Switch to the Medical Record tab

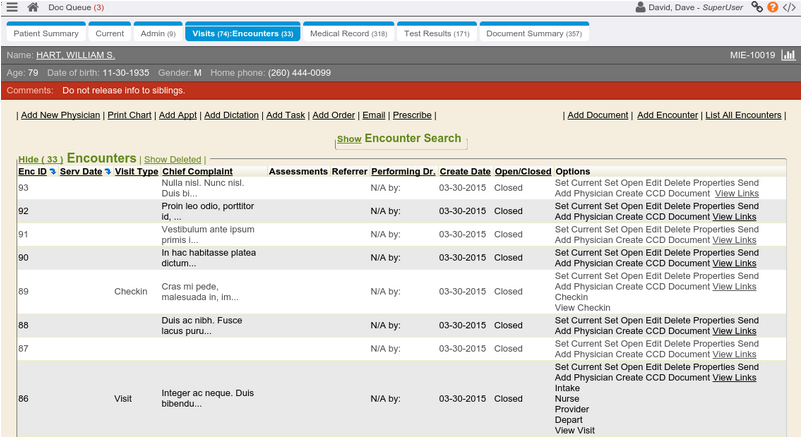(x=348, y=34)
